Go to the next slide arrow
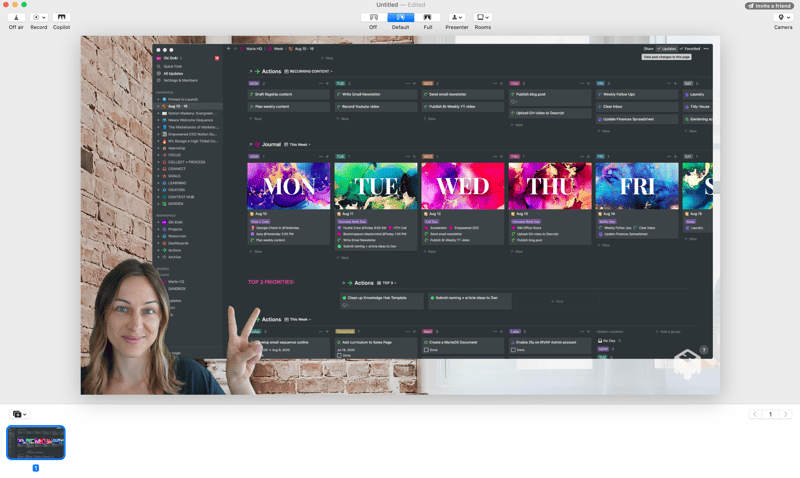 [786, 414]
